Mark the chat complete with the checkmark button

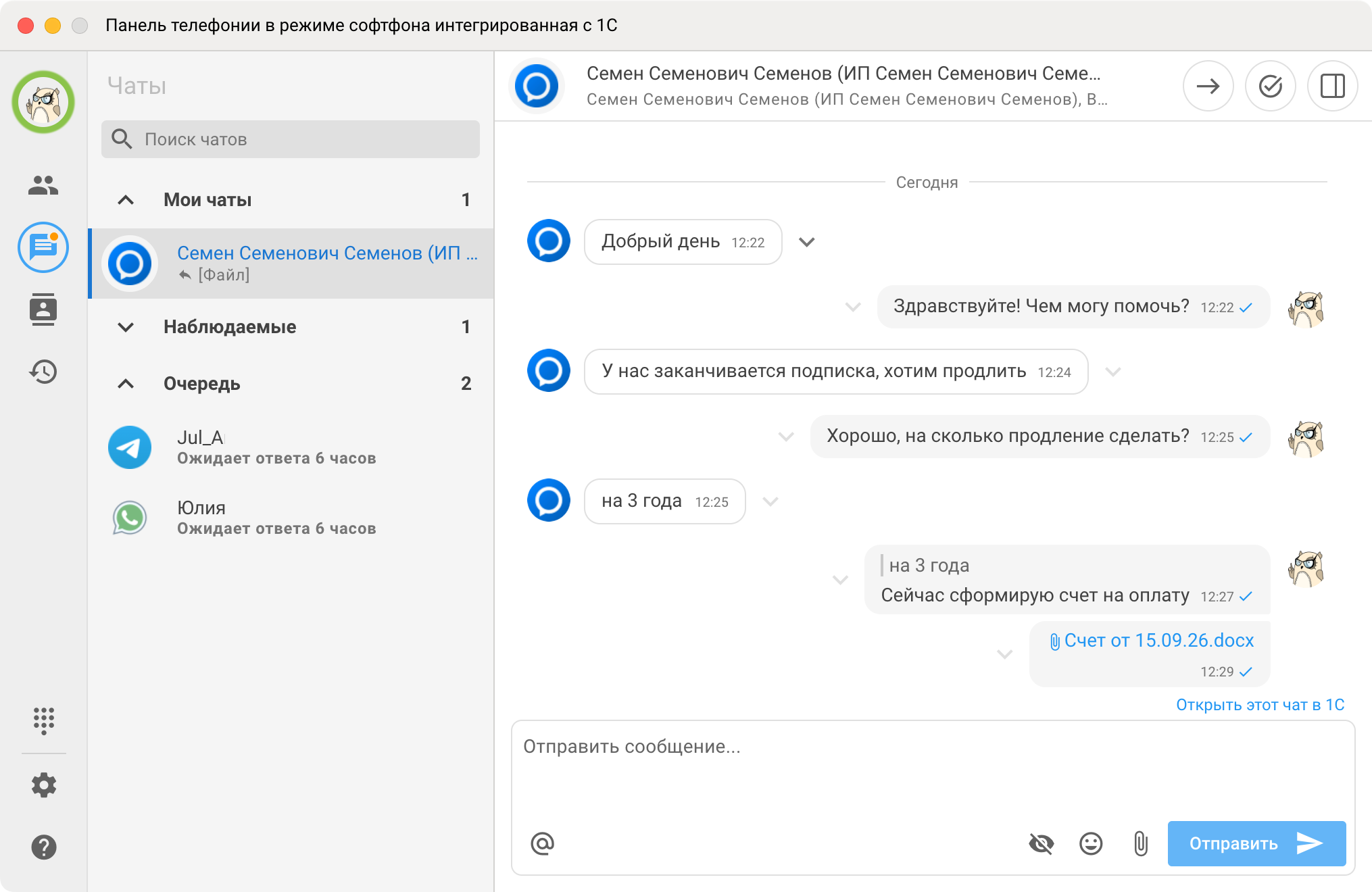coord(1271,86)
